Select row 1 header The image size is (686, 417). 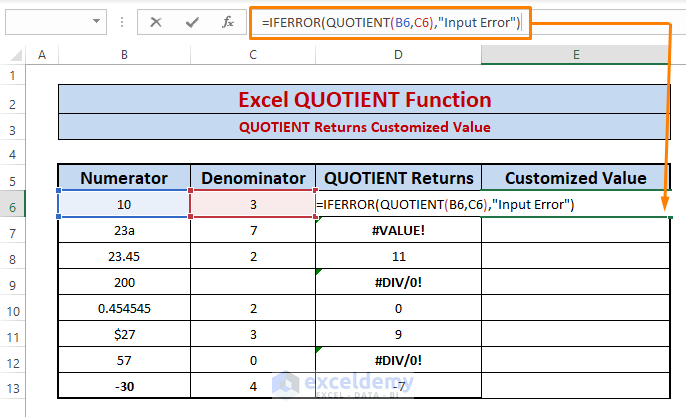click(x=12, y=75)
